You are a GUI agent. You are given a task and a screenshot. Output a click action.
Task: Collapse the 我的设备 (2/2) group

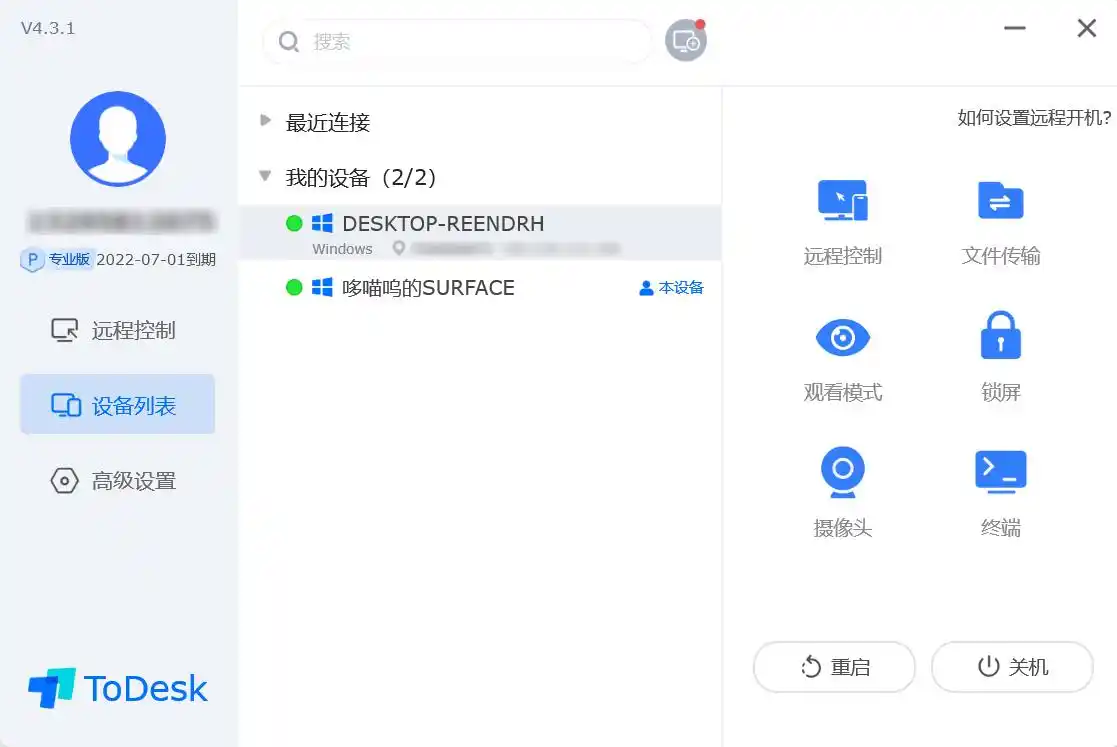(265, 175)
